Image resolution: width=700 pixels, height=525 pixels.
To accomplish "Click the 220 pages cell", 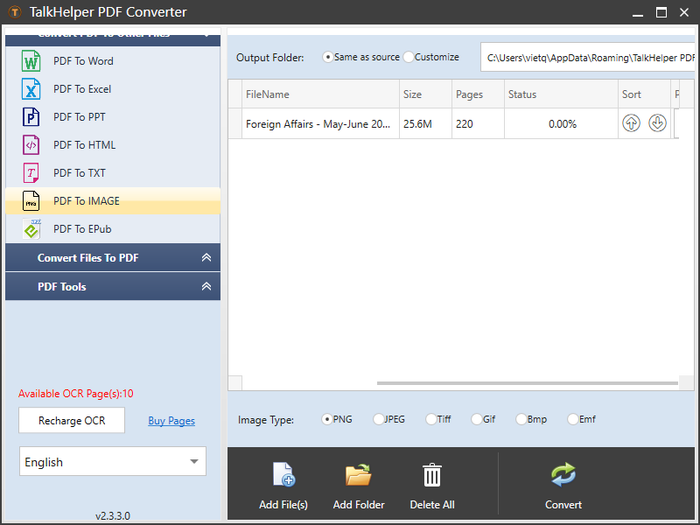I will (x=478, y=124).
